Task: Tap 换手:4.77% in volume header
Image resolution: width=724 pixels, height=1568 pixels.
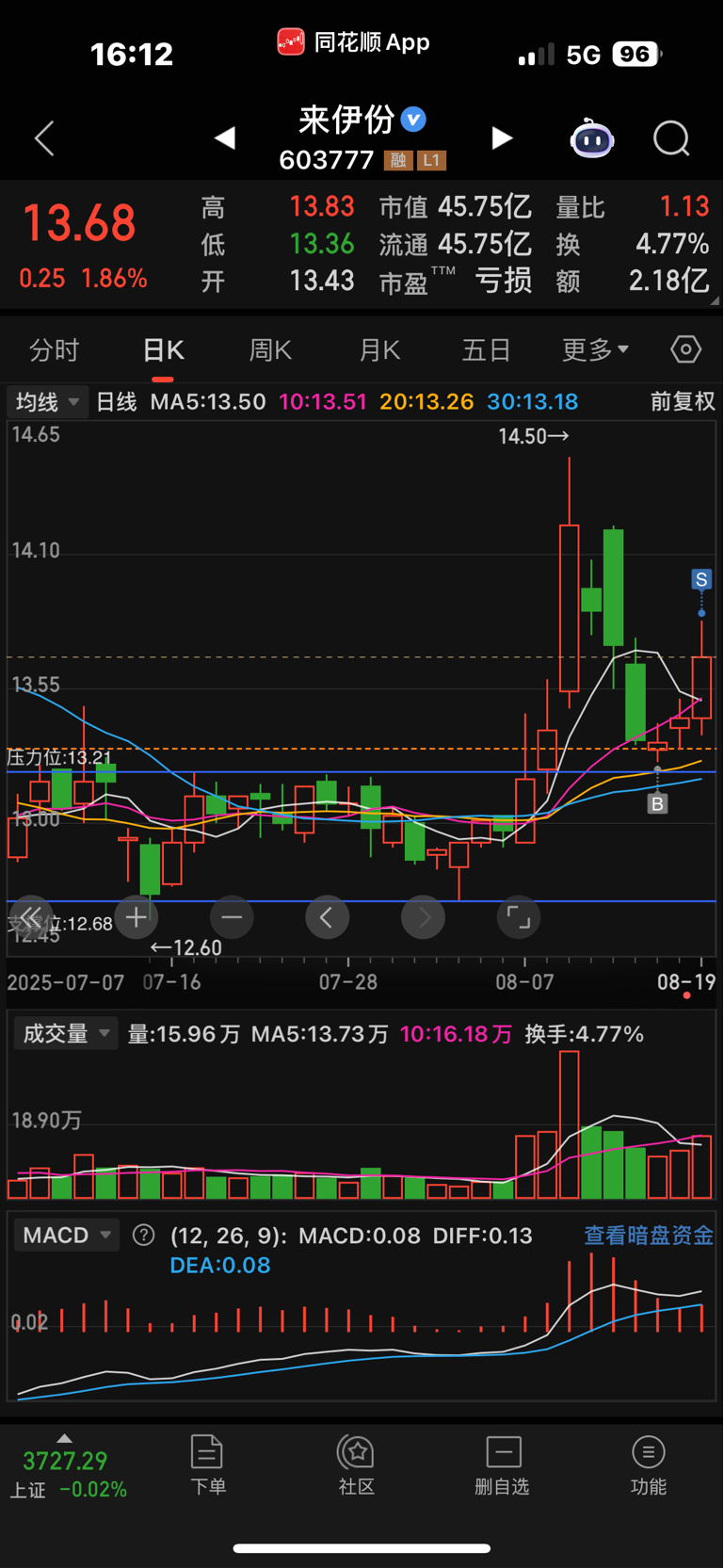Action: coord(585,1034)
